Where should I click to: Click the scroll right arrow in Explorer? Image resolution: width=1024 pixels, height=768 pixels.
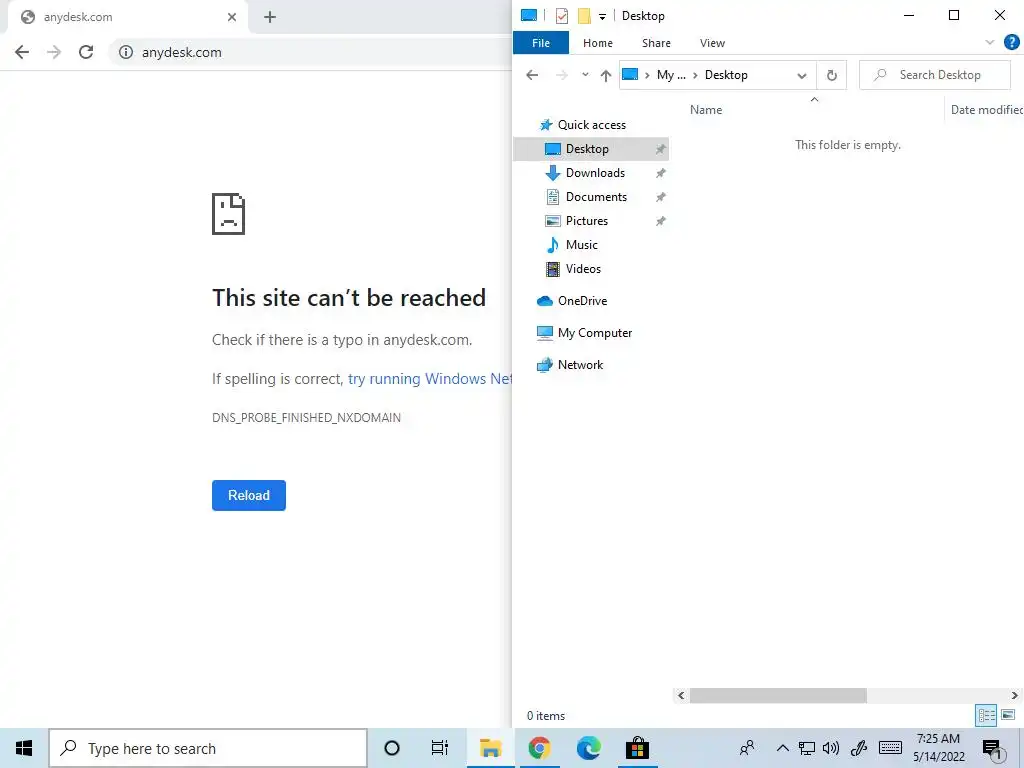click(x=1015, y=696)
